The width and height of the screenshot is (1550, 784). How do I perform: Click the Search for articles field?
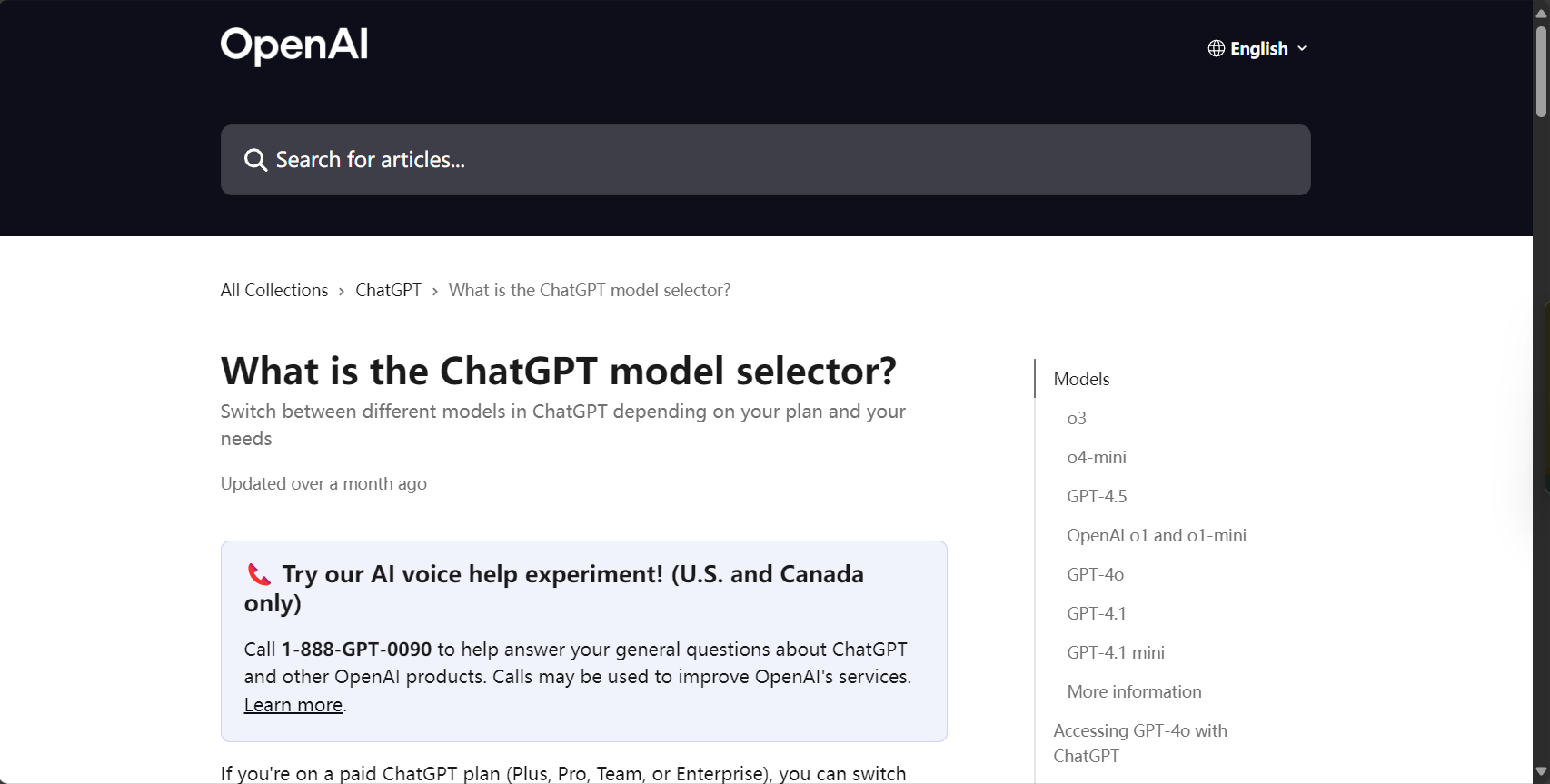765,160
